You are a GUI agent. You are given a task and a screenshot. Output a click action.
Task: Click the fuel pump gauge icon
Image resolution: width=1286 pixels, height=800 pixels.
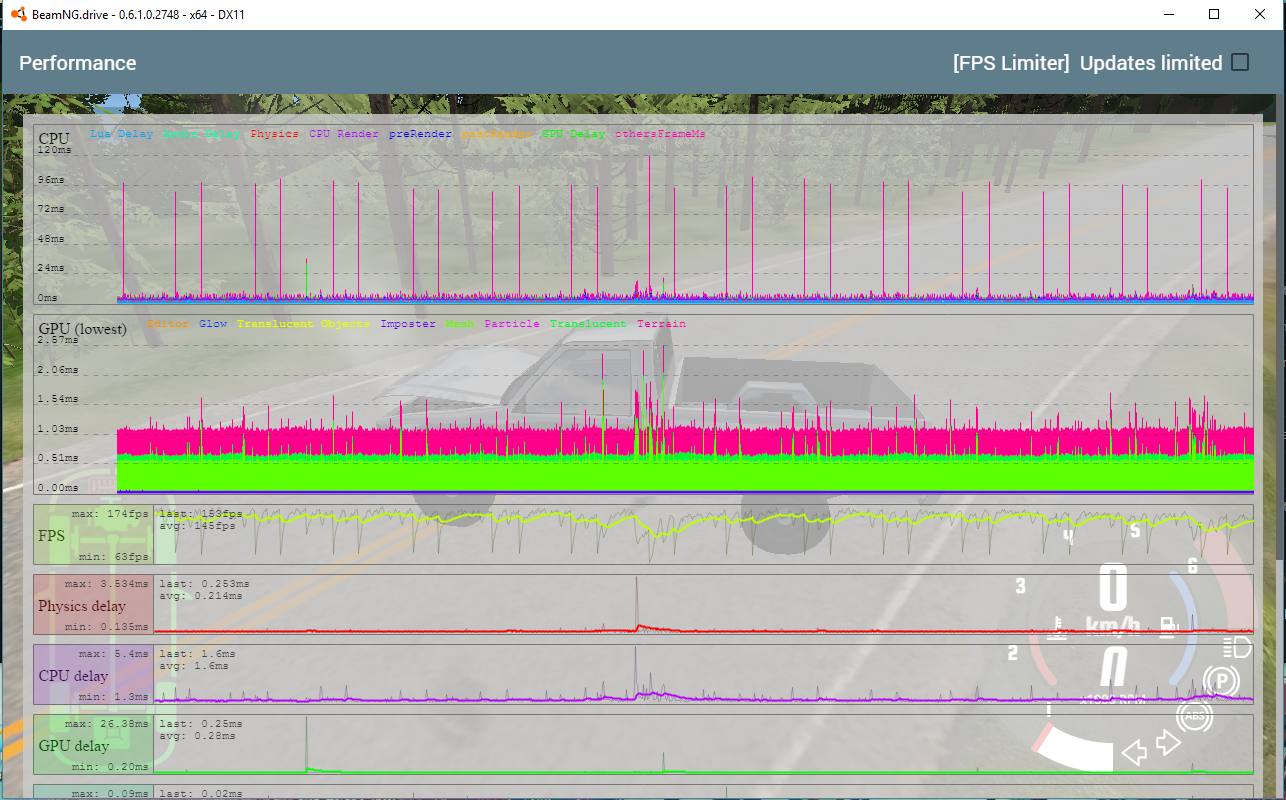[1167, 627]
